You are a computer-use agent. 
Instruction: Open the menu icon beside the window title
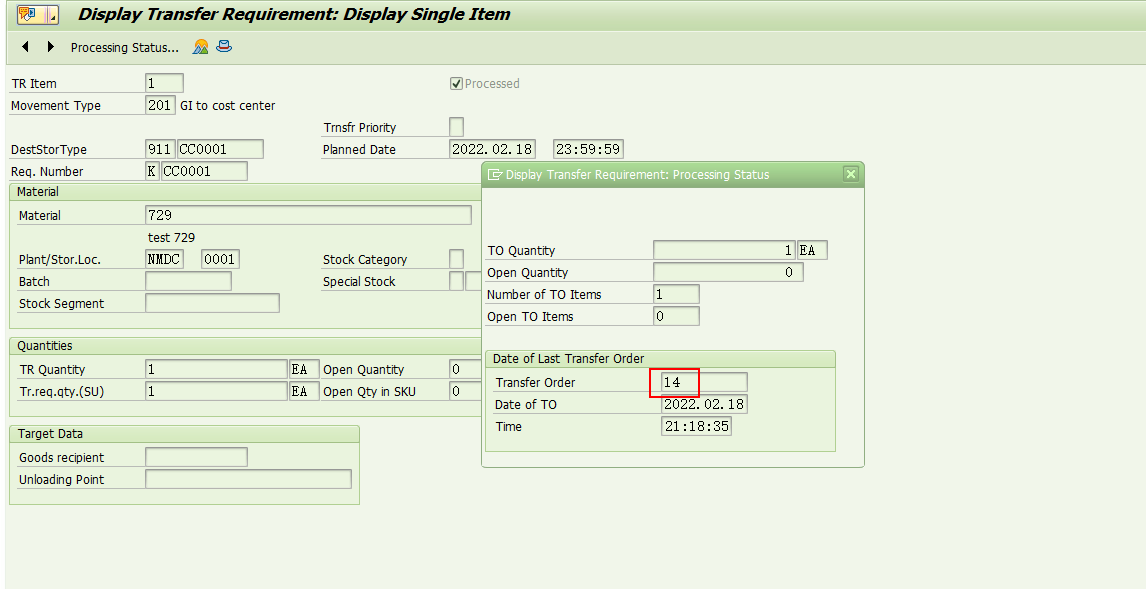pos(37,15)
